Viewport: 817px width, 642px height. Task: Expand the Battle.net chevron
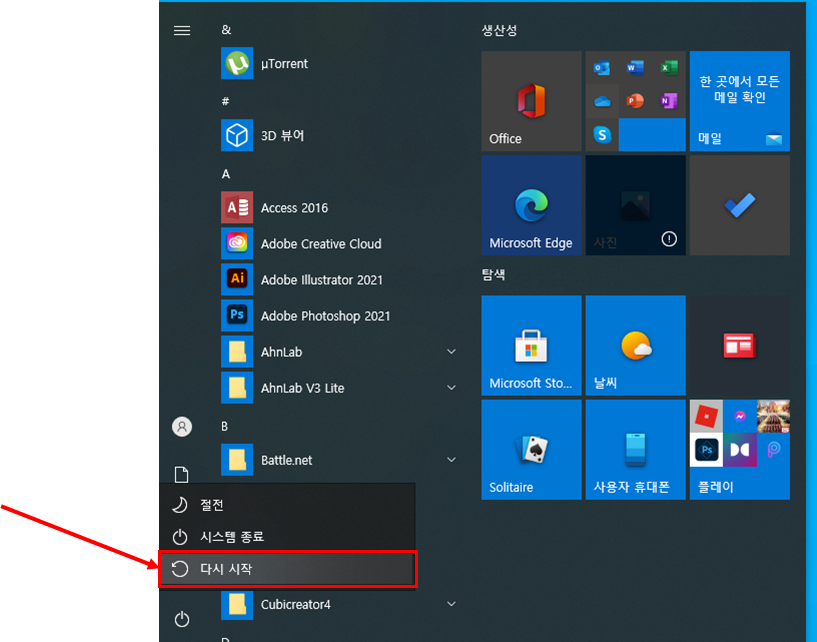pos(451,460)
